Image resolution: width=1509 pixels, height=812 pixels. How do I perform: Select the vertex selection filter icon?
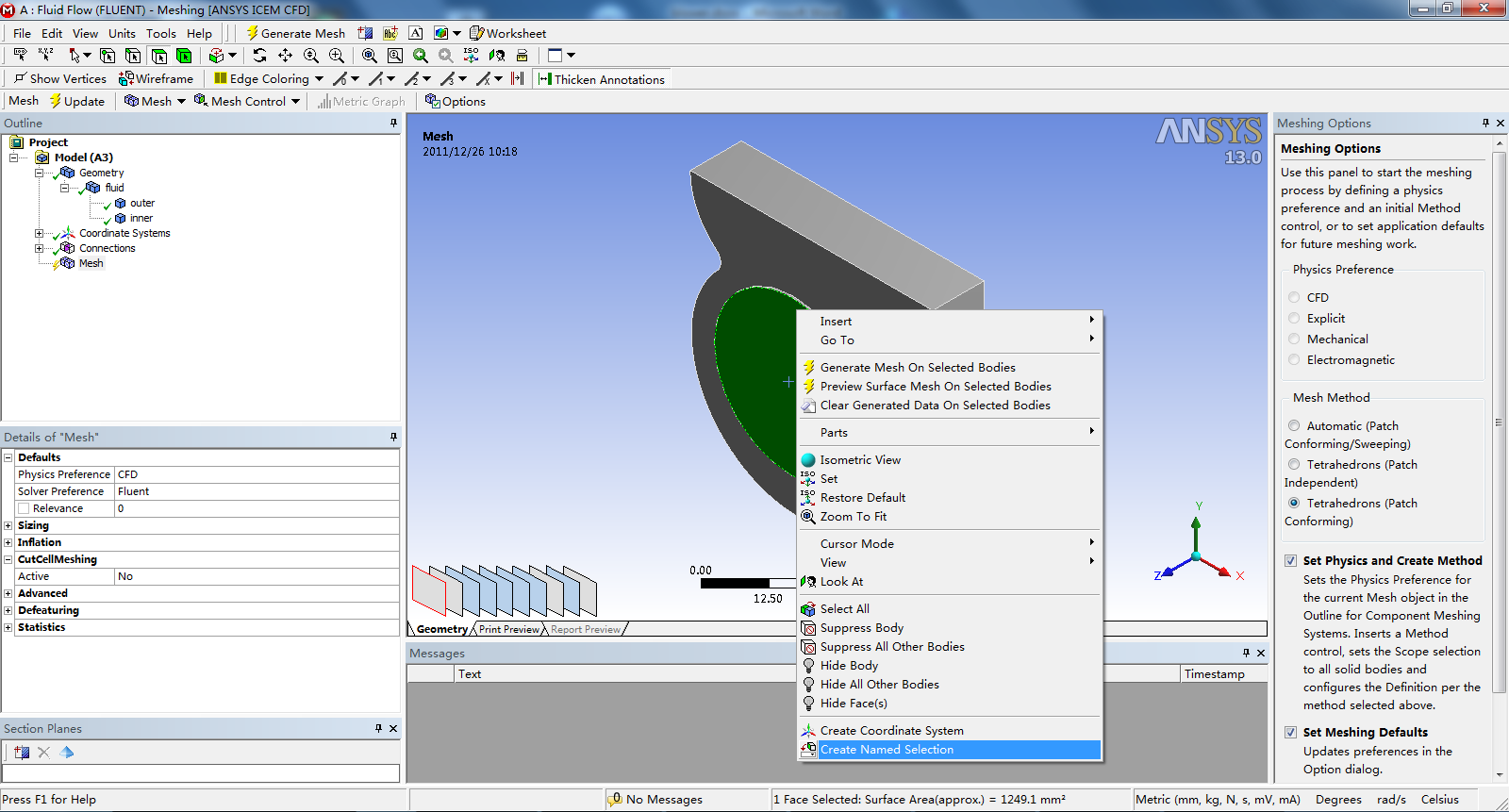[108, 56]
